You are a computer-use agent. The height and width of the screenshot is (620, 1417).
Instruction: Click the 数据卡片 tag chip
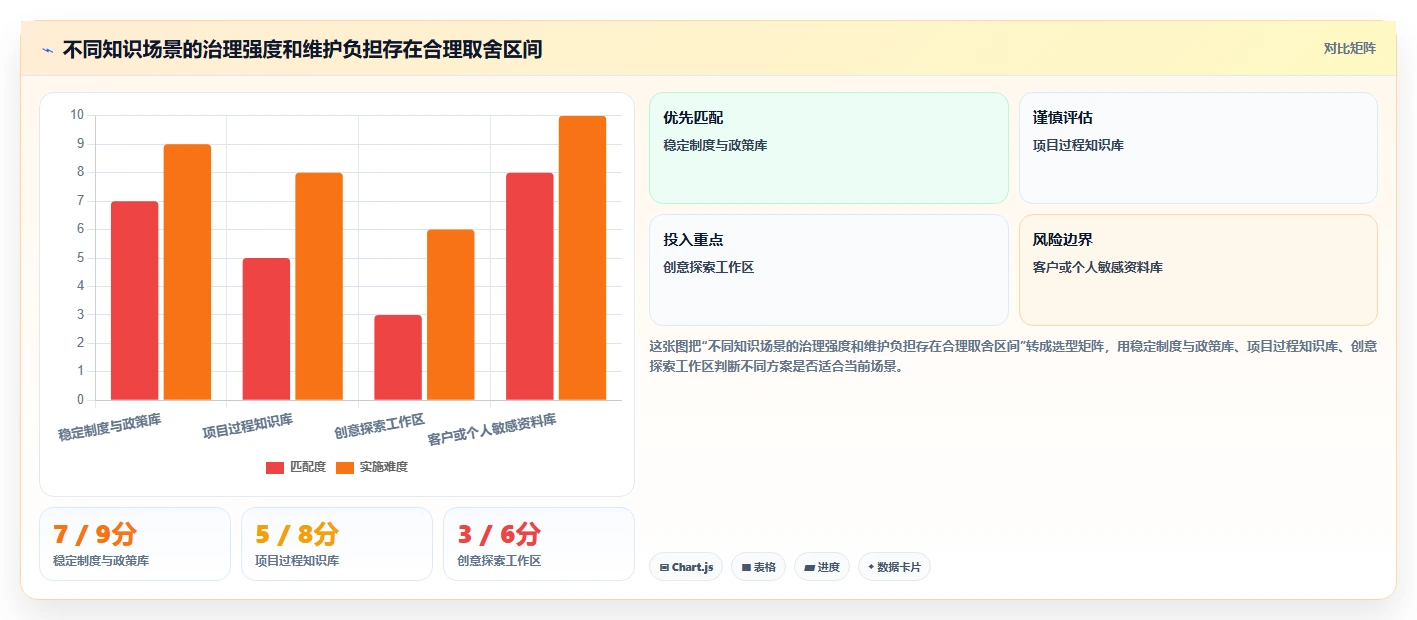click(894, 567)
